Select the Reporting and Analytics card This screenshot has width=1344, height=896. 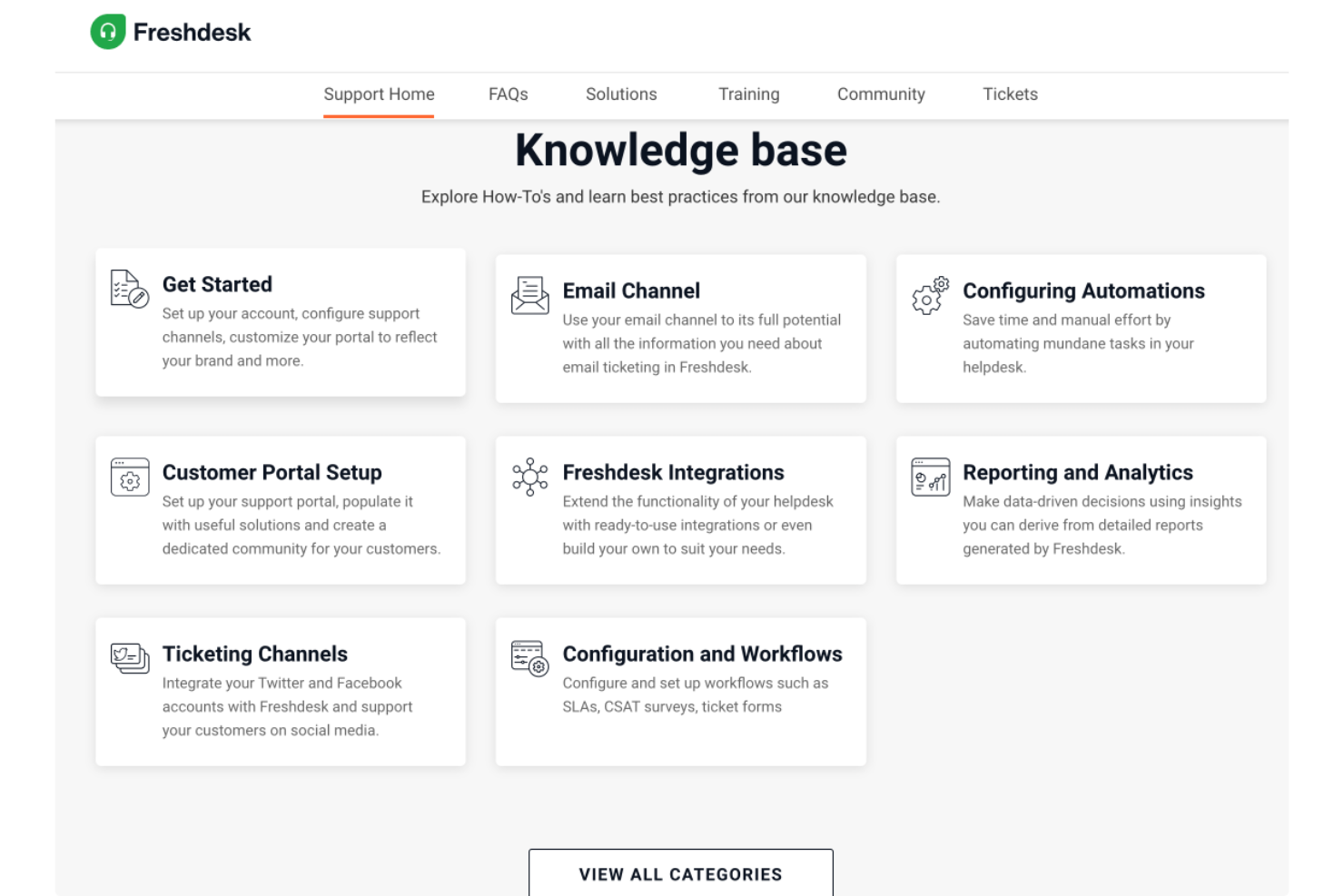[x=1081, y=510]
